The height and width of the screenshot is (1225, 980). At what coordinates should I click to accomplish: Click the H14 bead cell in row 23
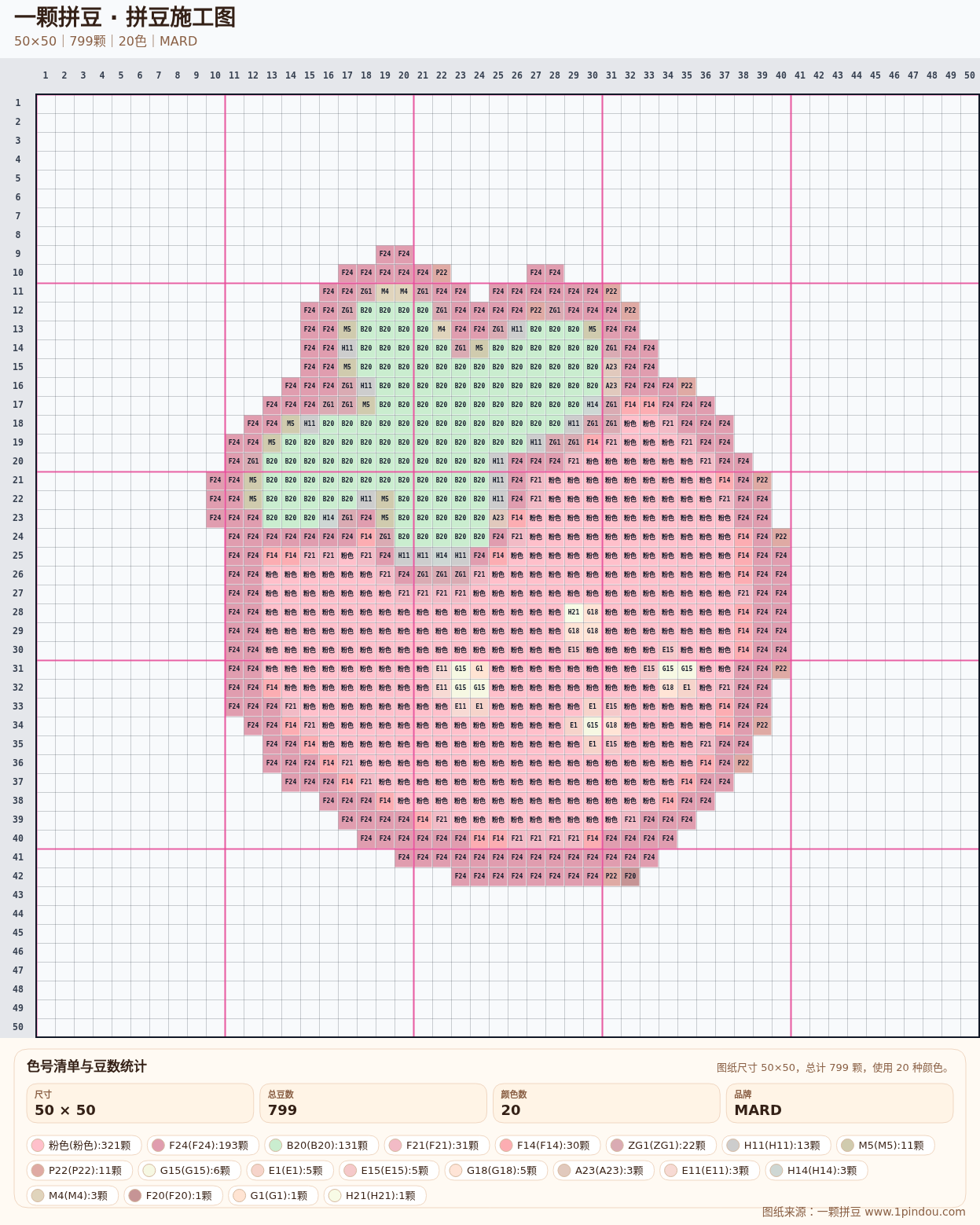click(329, 518)
